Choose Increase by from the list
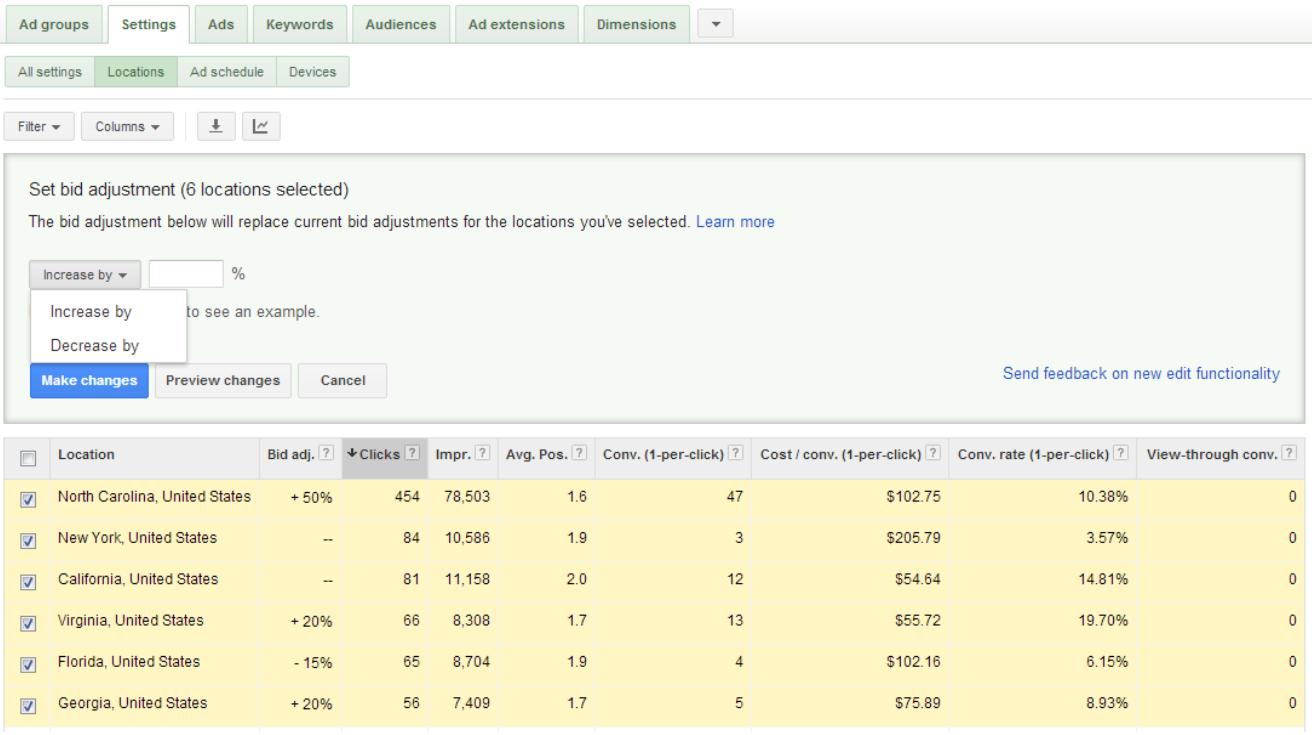Viewport: 1312px width, 735px height. point(108,311)
